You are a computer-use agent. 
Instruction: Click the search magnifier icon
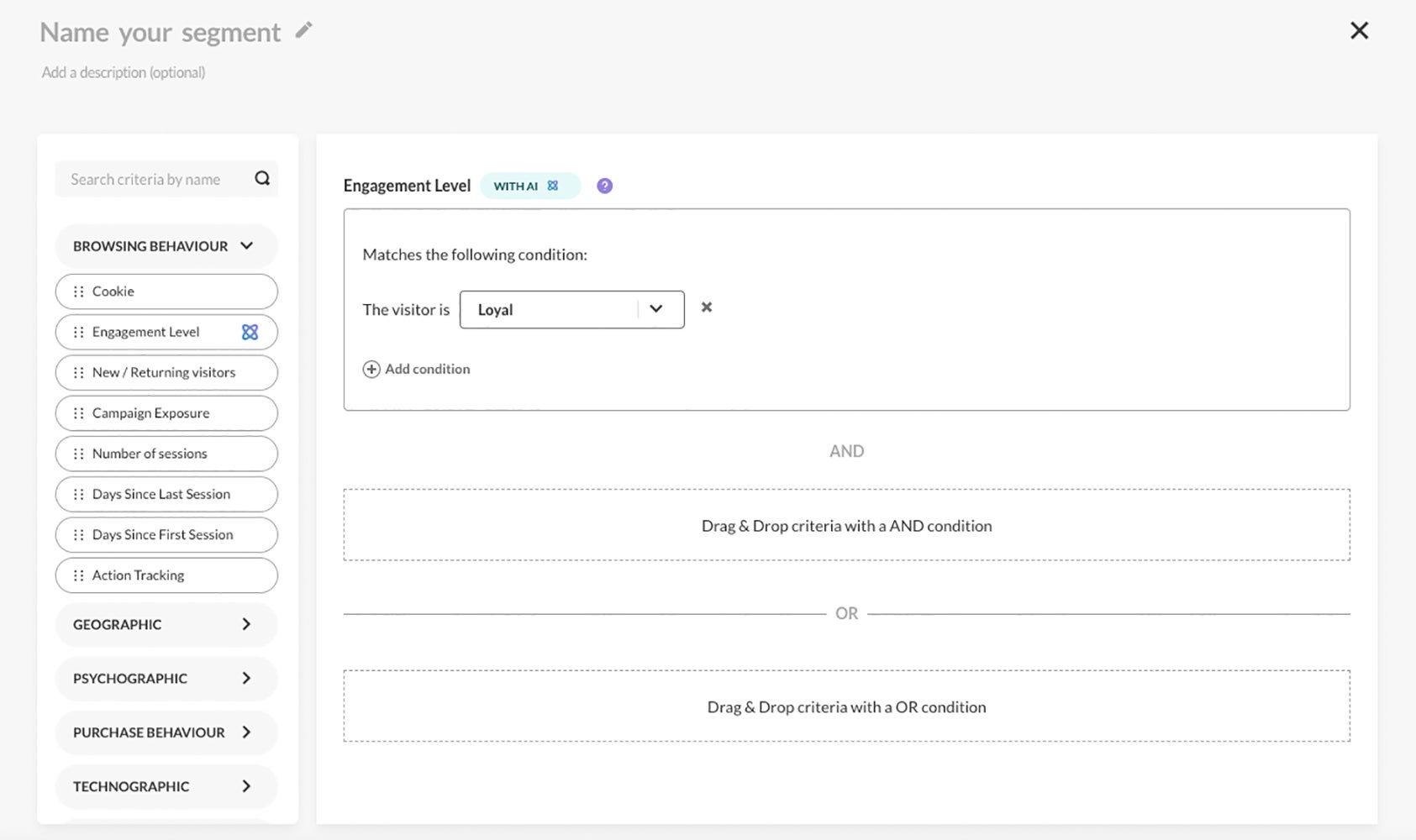(x=262, y=178)
